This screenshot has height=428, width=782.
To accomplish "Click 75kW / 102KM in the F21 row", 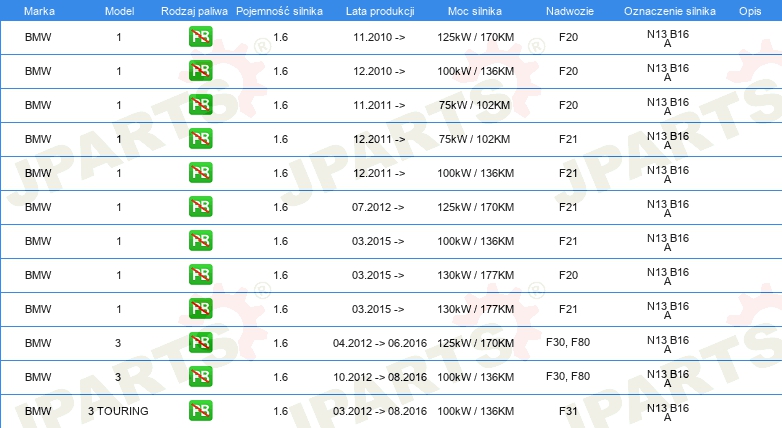I will tap(474, 139).
